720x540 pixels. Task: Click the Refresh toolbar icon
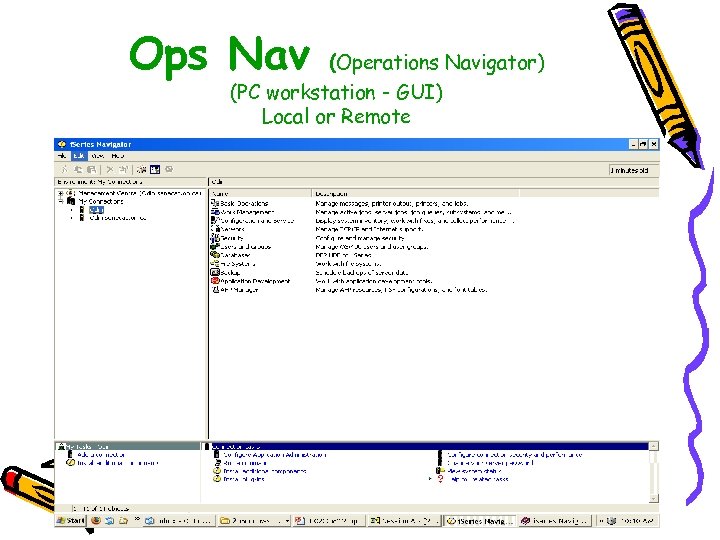[141, 169]
